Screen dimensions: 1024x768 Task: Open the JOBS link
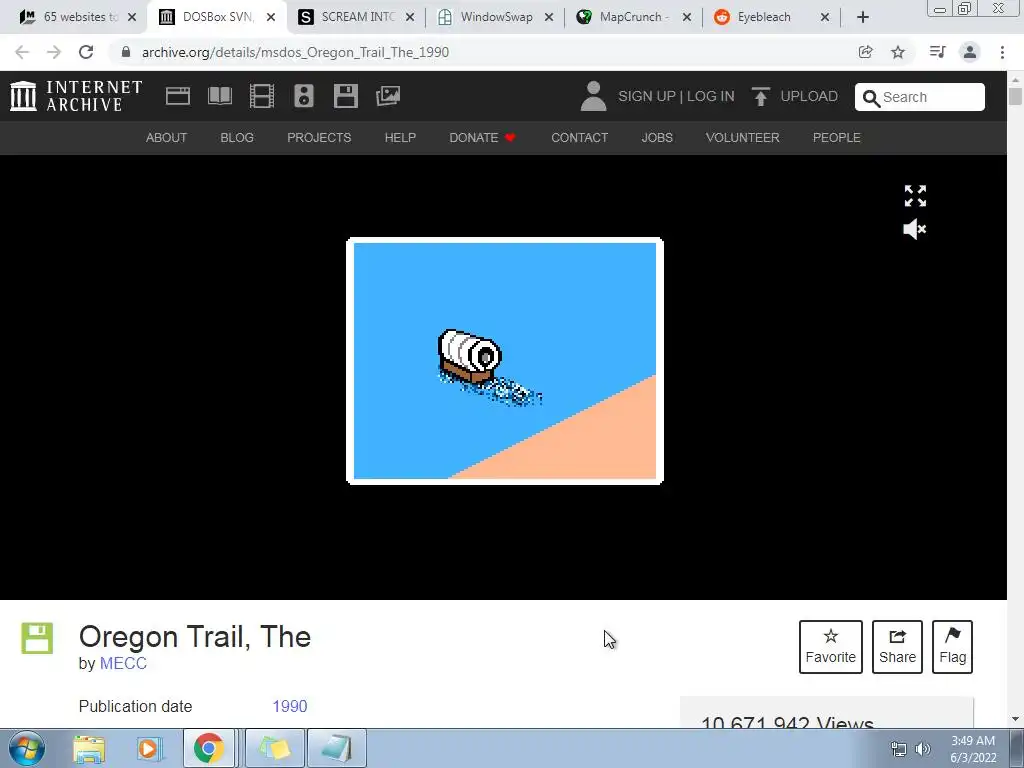pos(657,138)
